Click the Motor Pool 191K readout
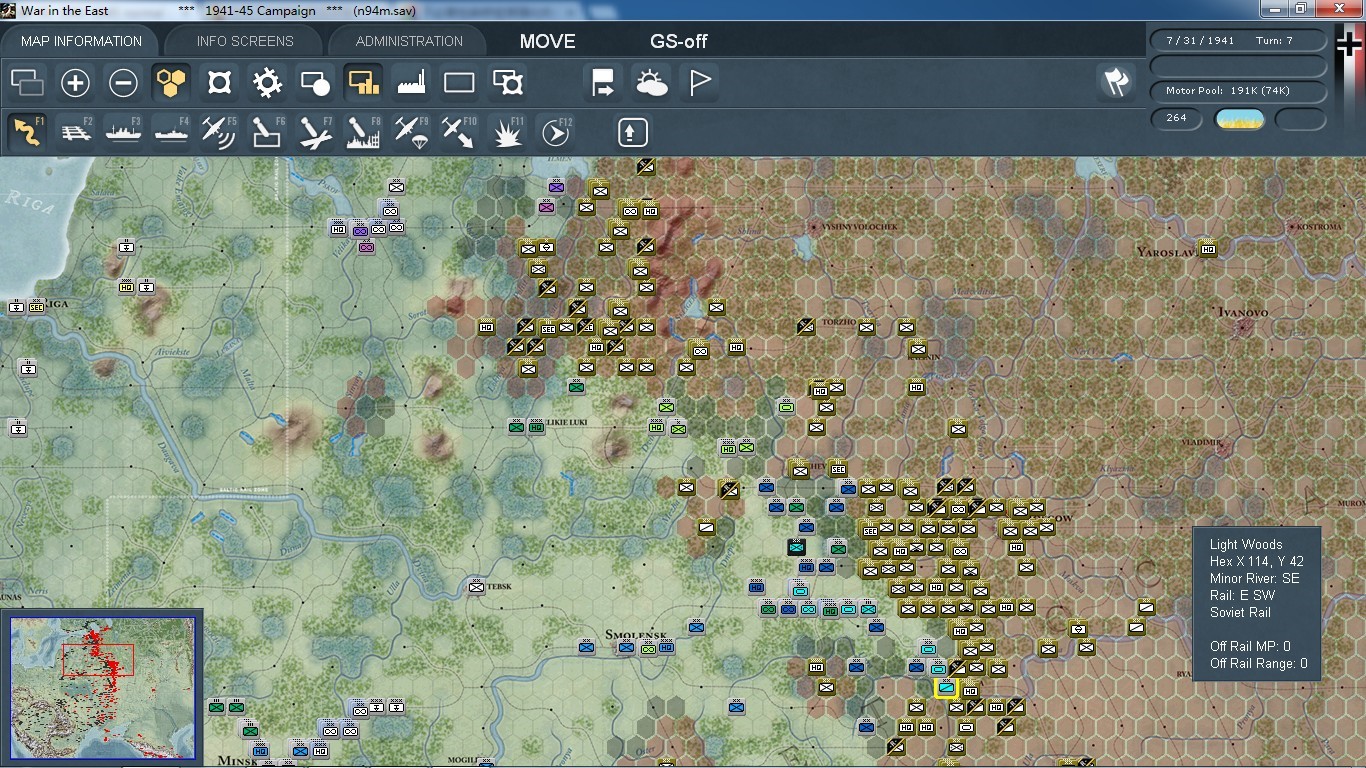The image size is (1366, 768). click(x=1238, y=91)
